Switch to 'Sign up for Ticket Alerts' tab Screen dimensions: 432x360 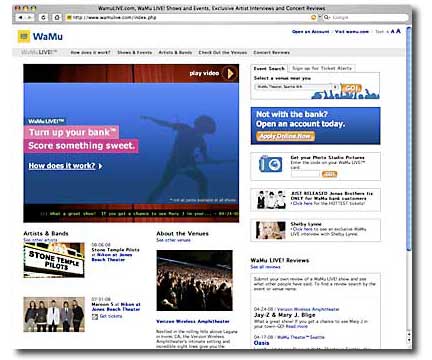322,68
